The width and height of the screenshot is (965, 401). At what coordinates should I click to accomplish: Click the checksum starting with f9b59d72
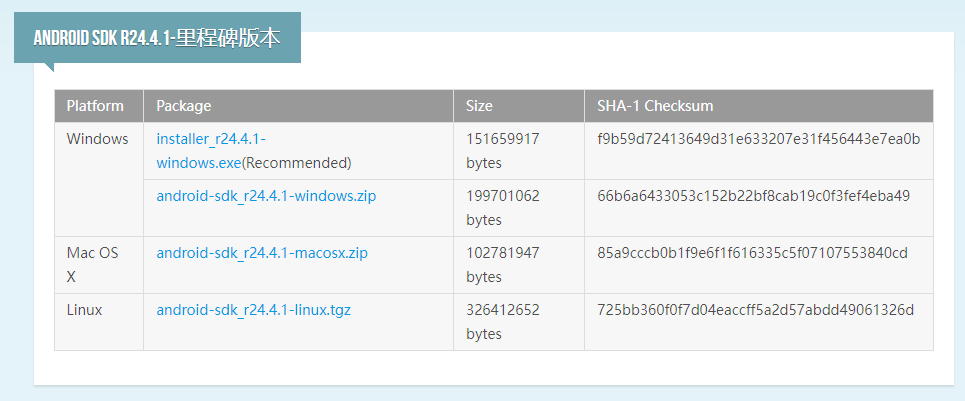[758, 139]
